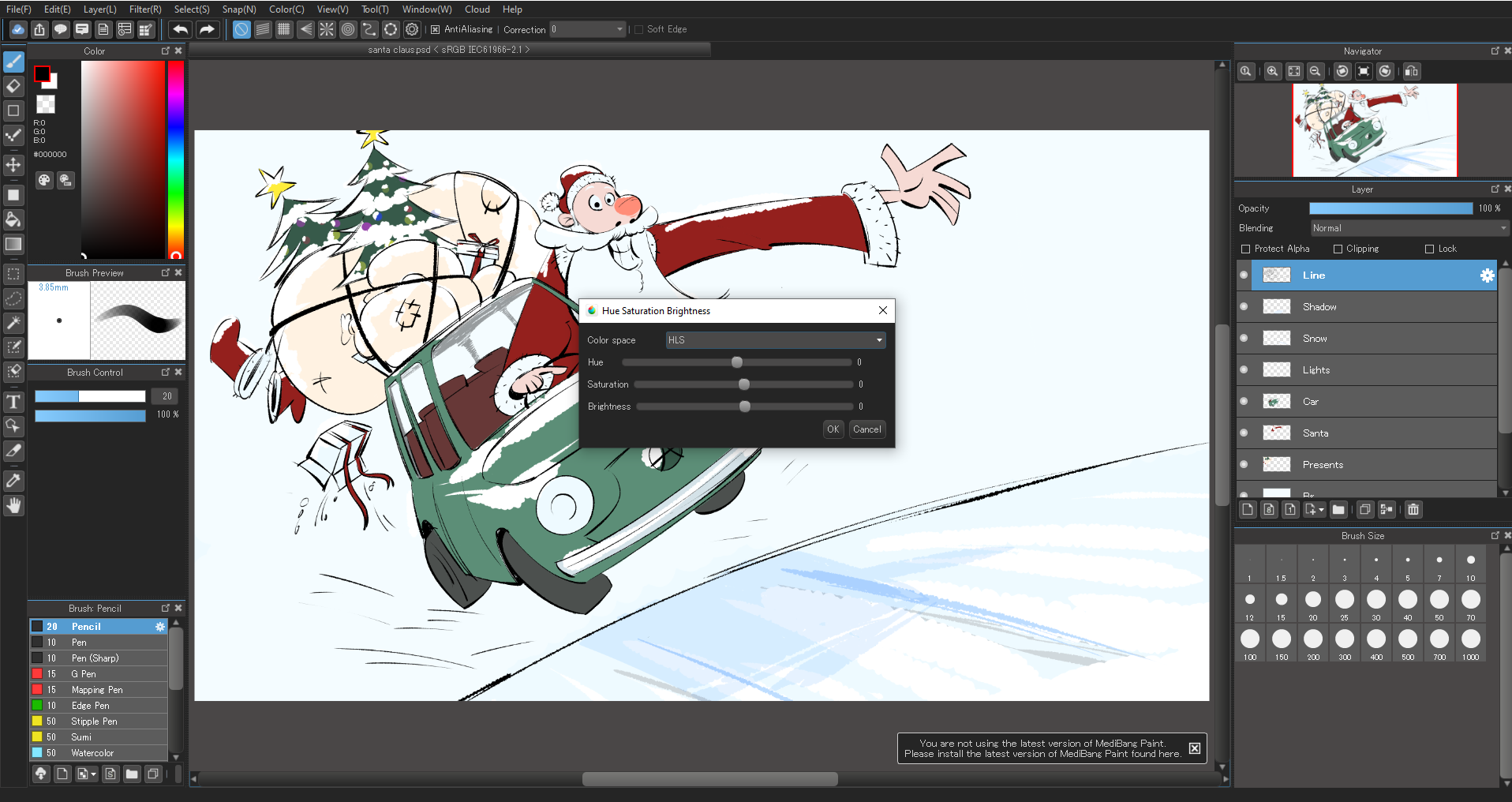1512x802 pixels.
Task: Select the Gradient tool
Action: 13,244
